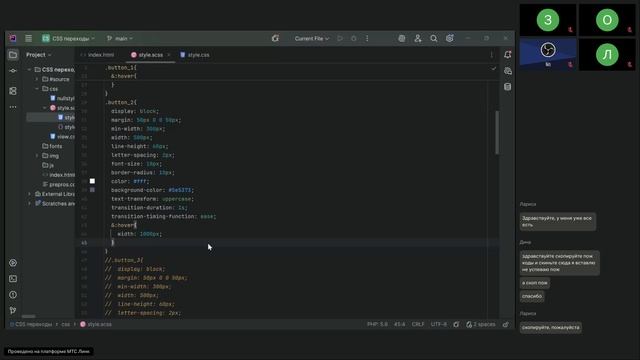Screen dimensions: 640x360
Task: Click the CRLF line separator widget
Action: pos(418,324)
